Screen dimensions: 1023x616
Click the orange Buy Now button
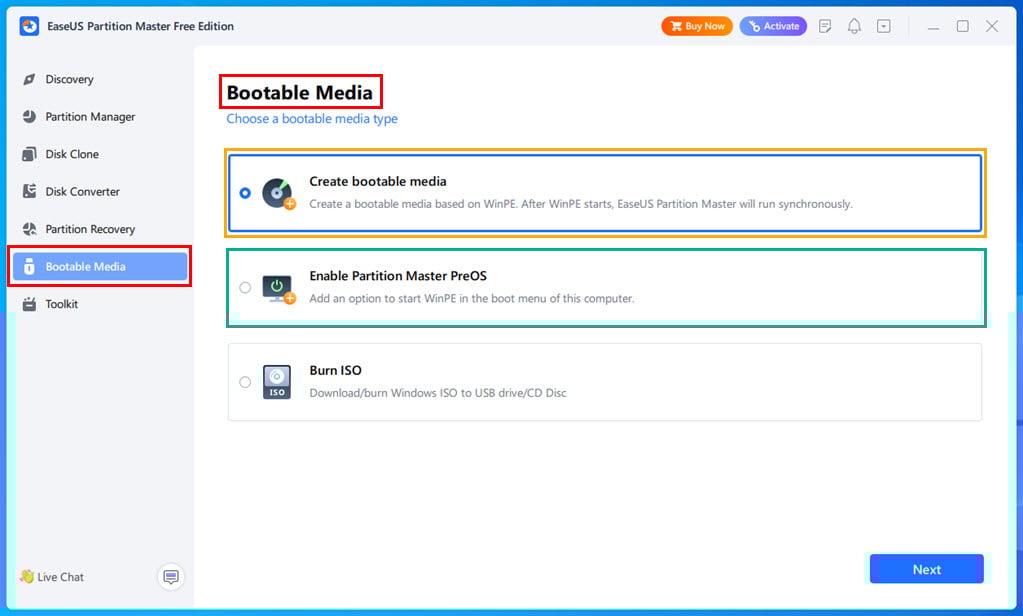click(697, 26)
